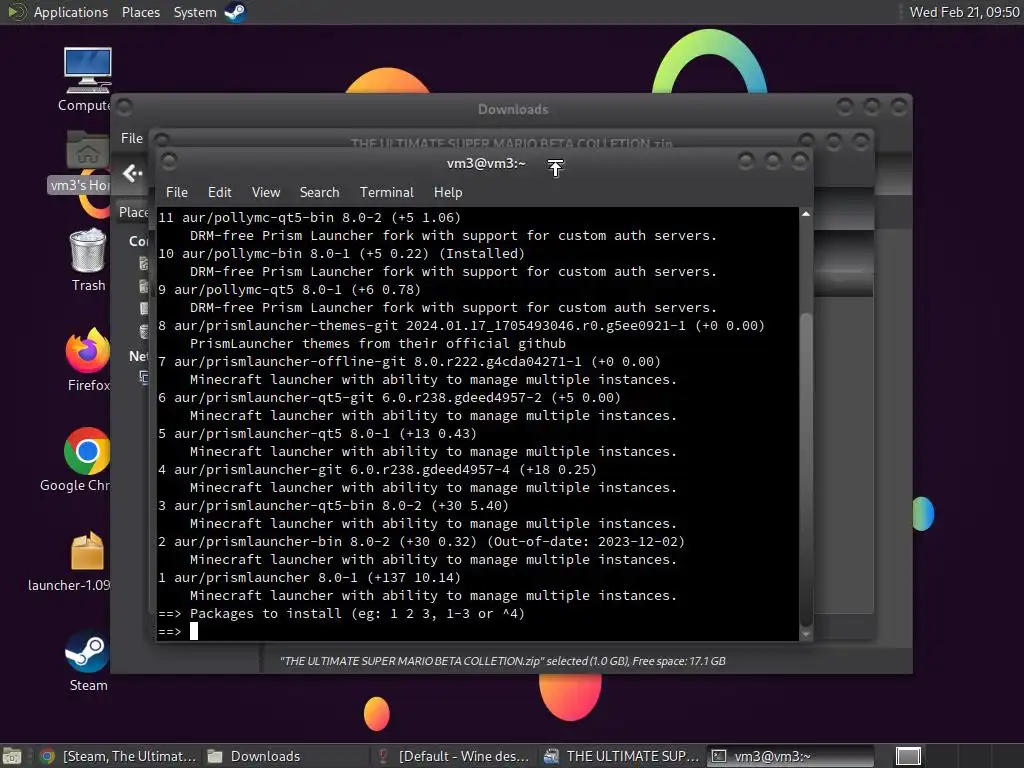Open the terminal Help menu
Screen dimensions: 1024x768
tap(448, 192)
